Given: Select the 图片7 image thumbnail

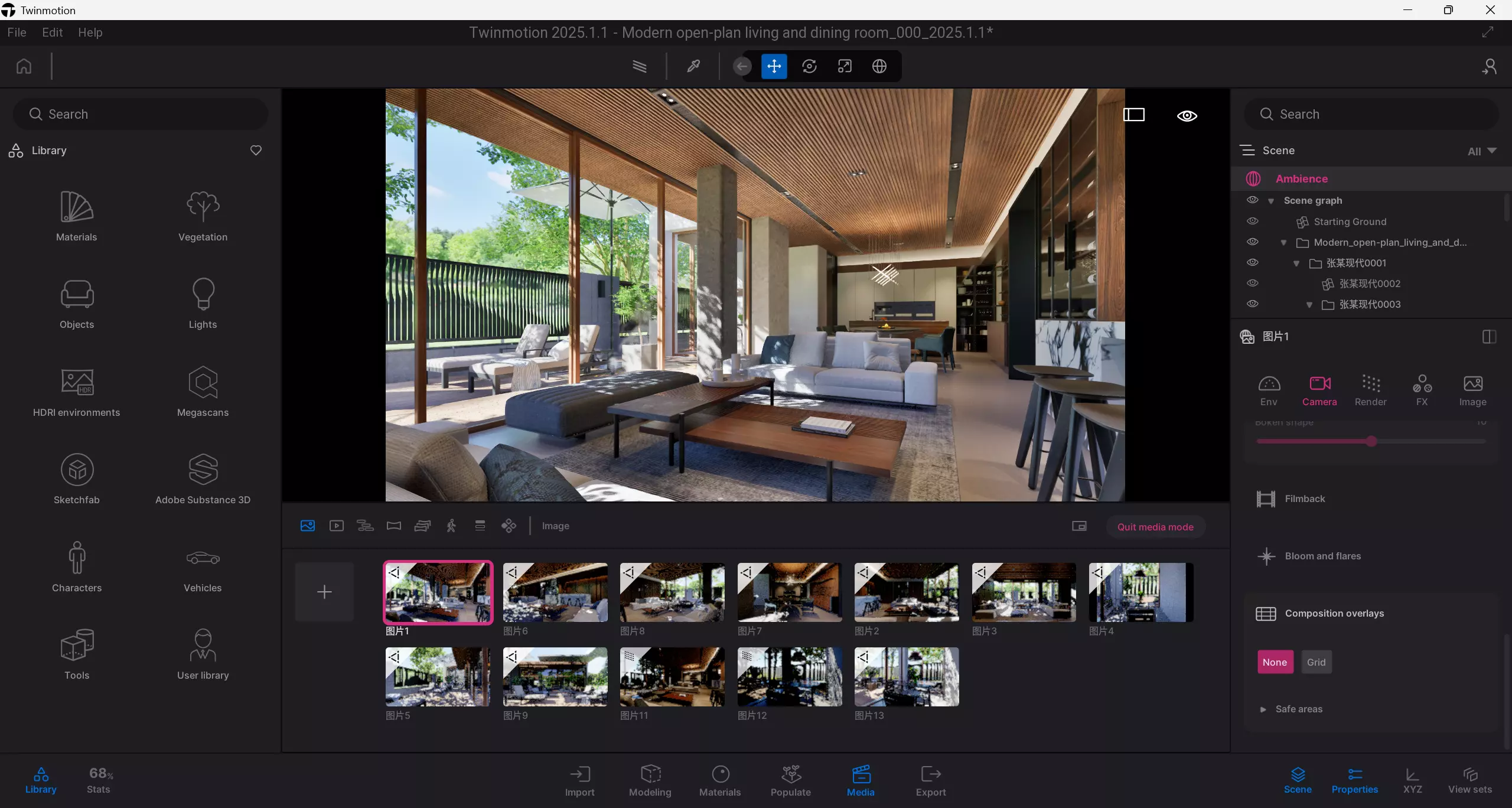Looking at the screenshot, I should click(789, 592).
